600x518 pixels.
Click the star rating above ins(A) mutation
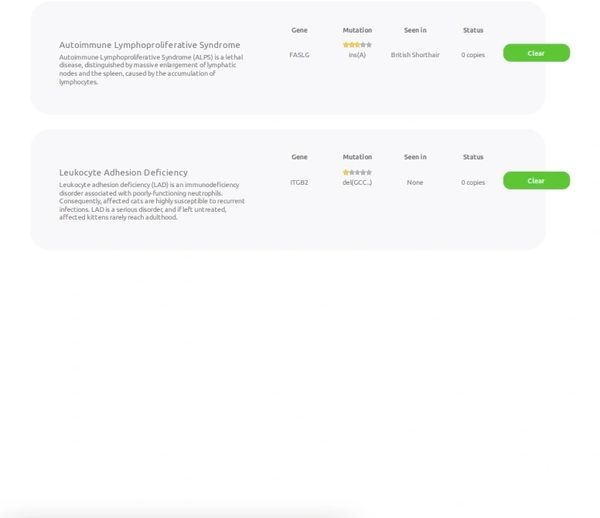[357, 45]
